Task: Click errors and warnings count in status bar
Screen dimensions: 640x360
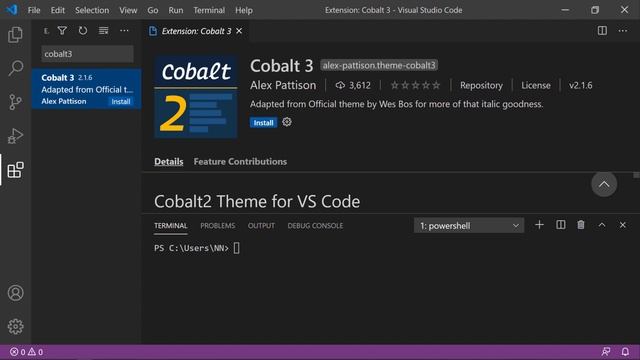Action: (x=27, y=352)
